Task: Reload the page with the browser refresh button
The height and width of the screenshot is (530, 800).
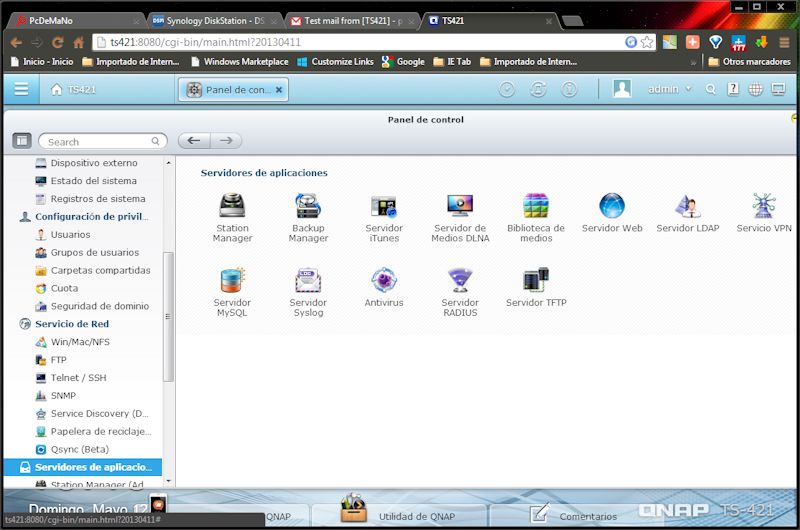Action: 58,42
